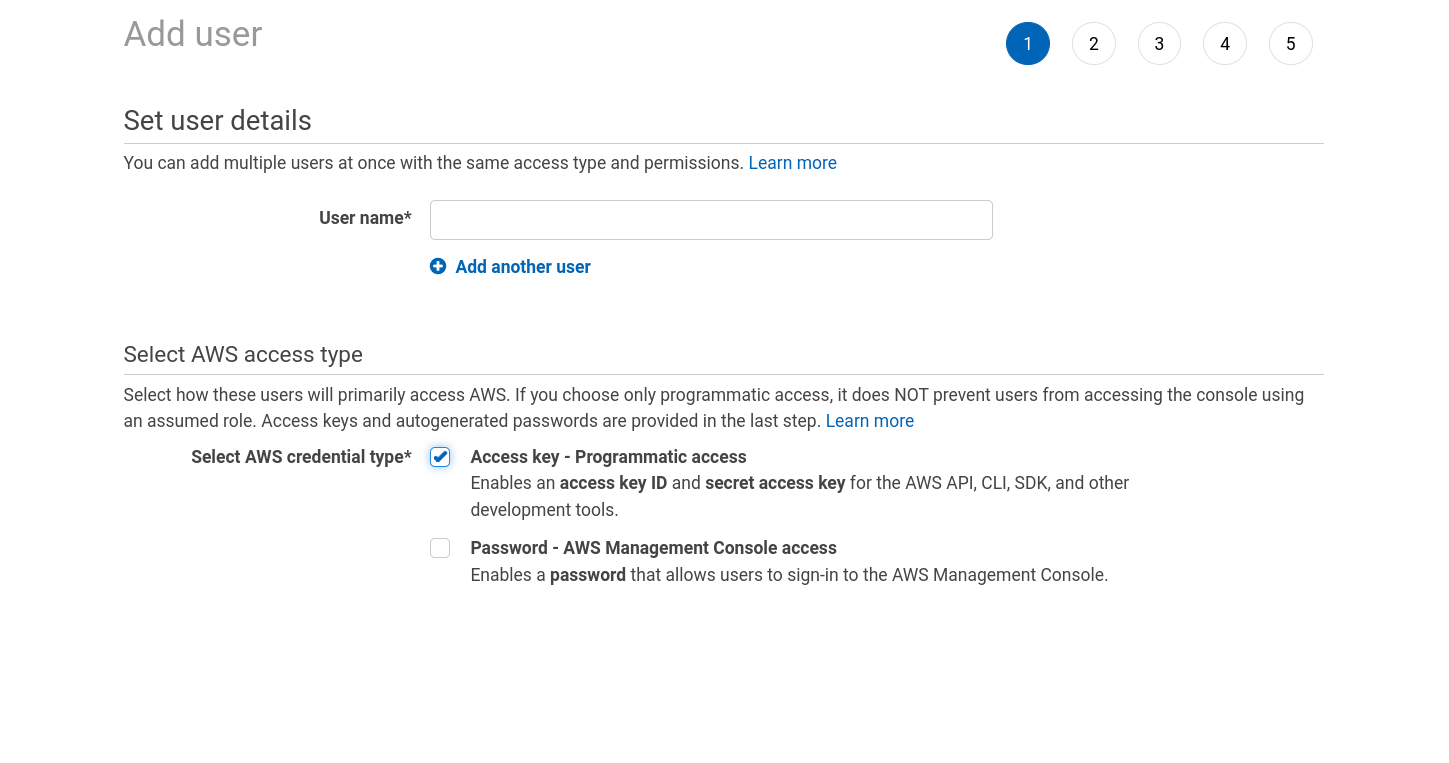Navigate to wizard step 4

(1224, 43)
